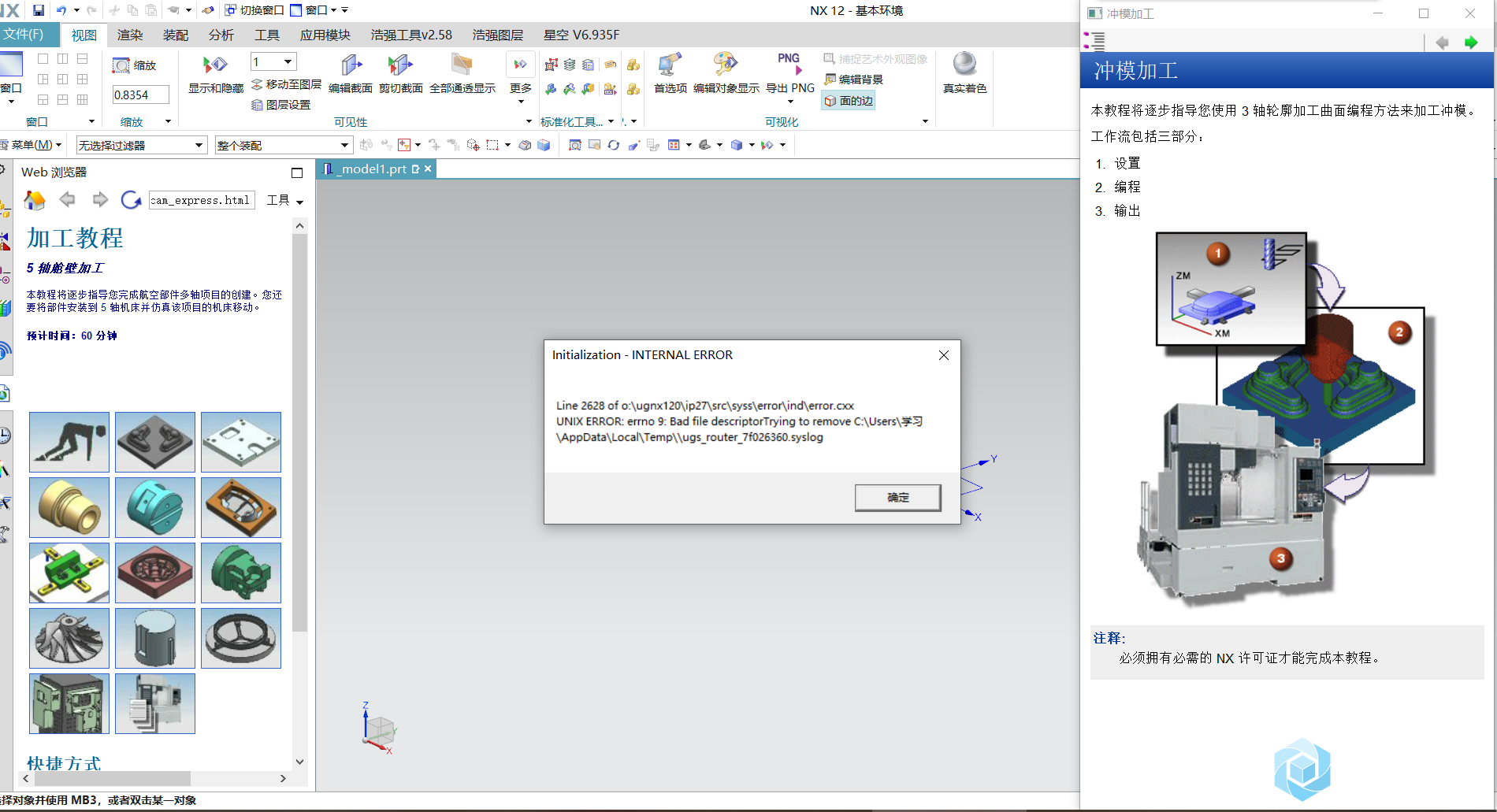Image resolution: width=1497 pixels, height=812 pixels.
Task: Switch to Assemblies ribbon tab
Action: click(x=176, y=35)
